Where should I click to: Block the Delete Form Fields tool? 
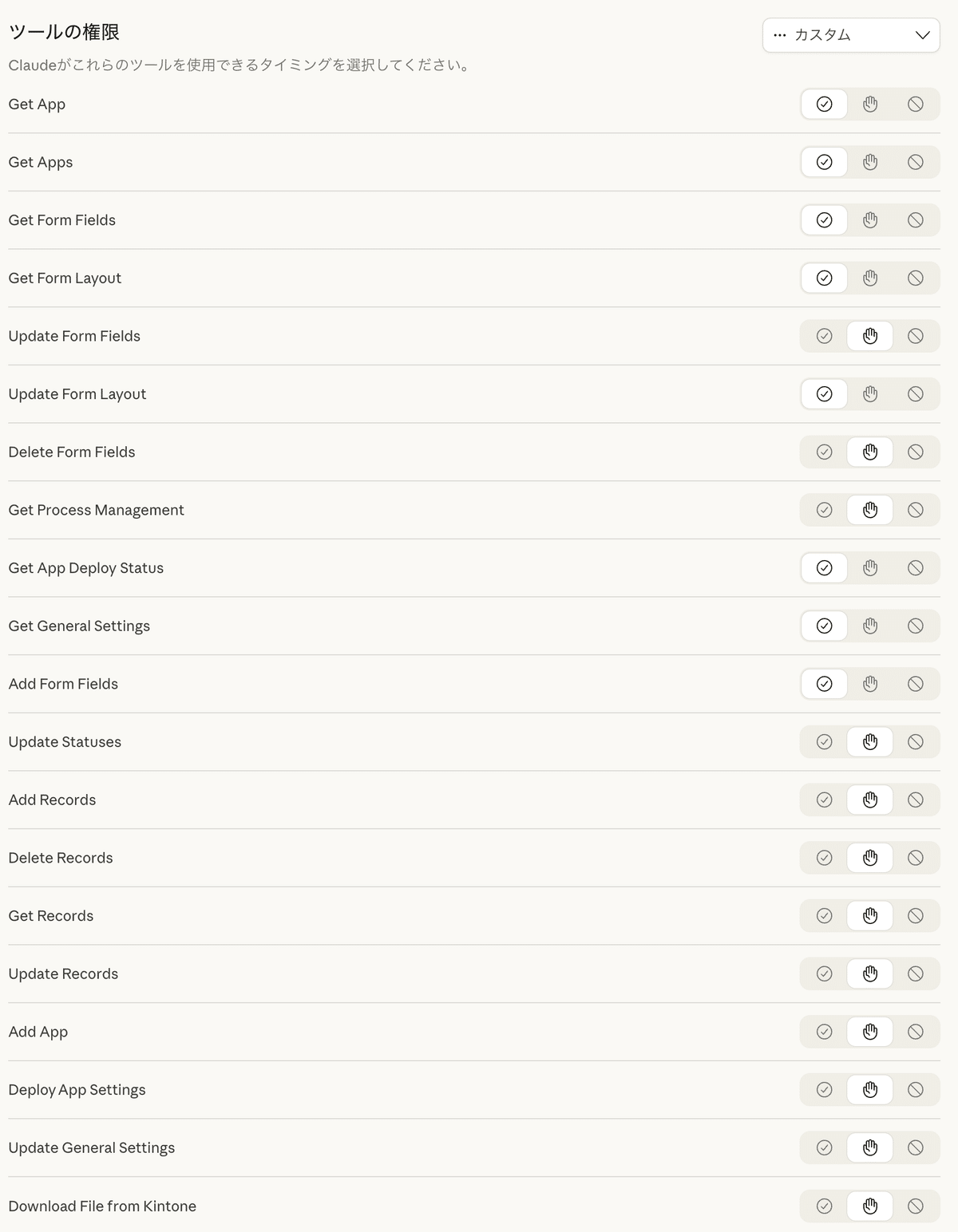click(915, 452)
